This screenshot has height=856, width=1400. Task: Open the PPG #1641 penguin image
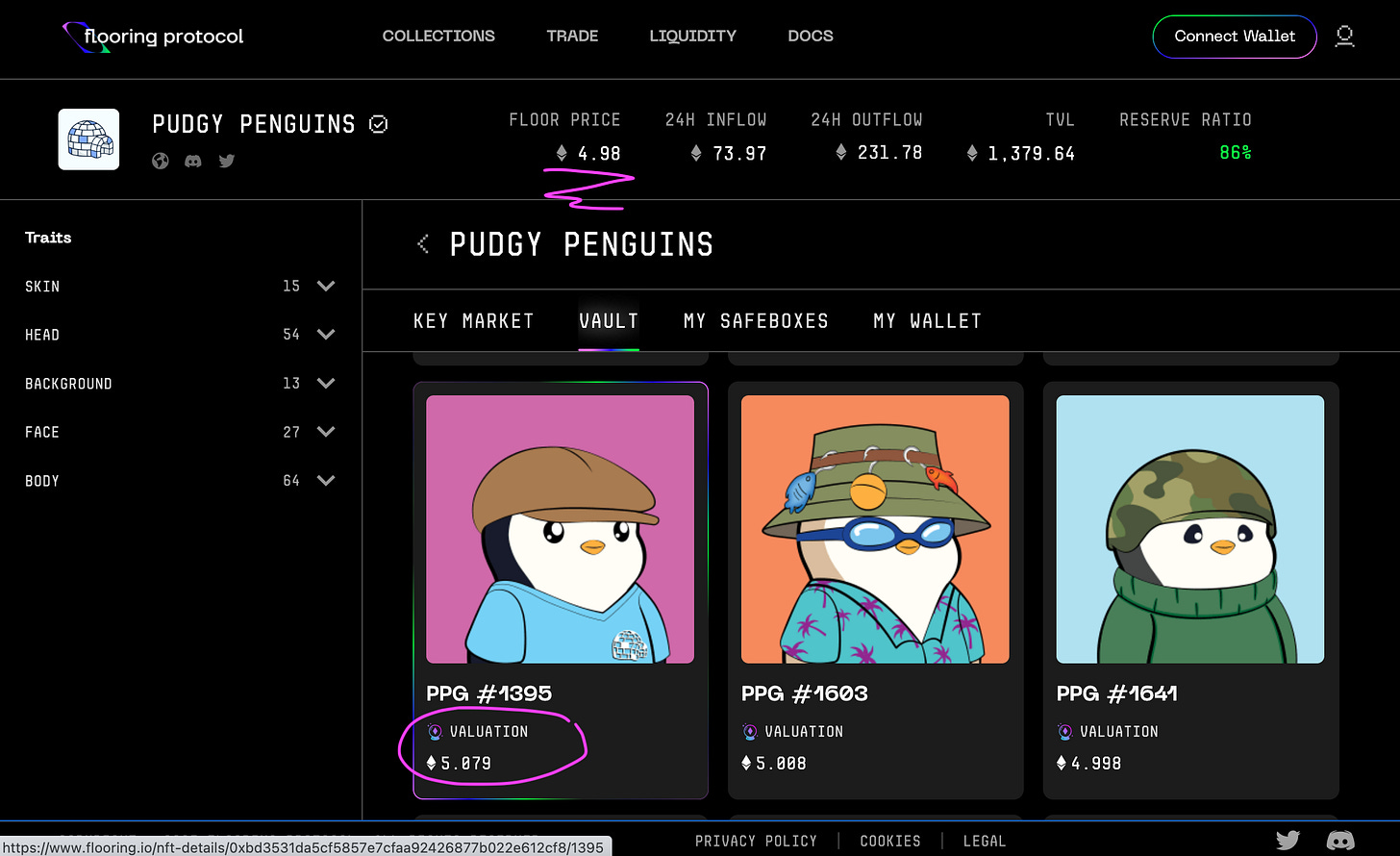point(1190,529)
